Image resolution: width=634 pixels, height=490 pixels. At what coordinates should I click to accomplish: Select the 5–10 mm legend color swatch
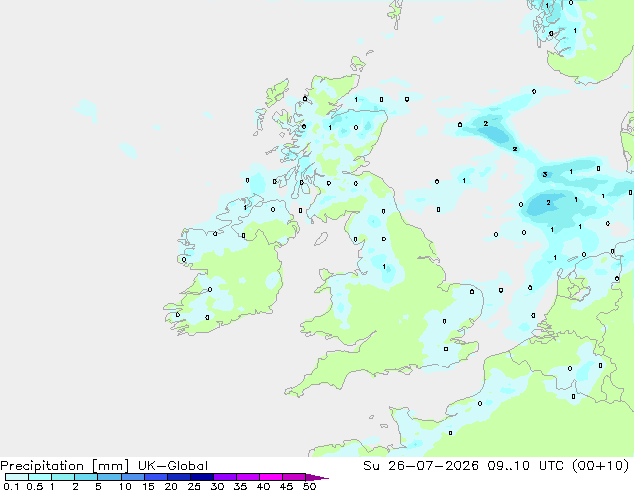click(109, 477)
